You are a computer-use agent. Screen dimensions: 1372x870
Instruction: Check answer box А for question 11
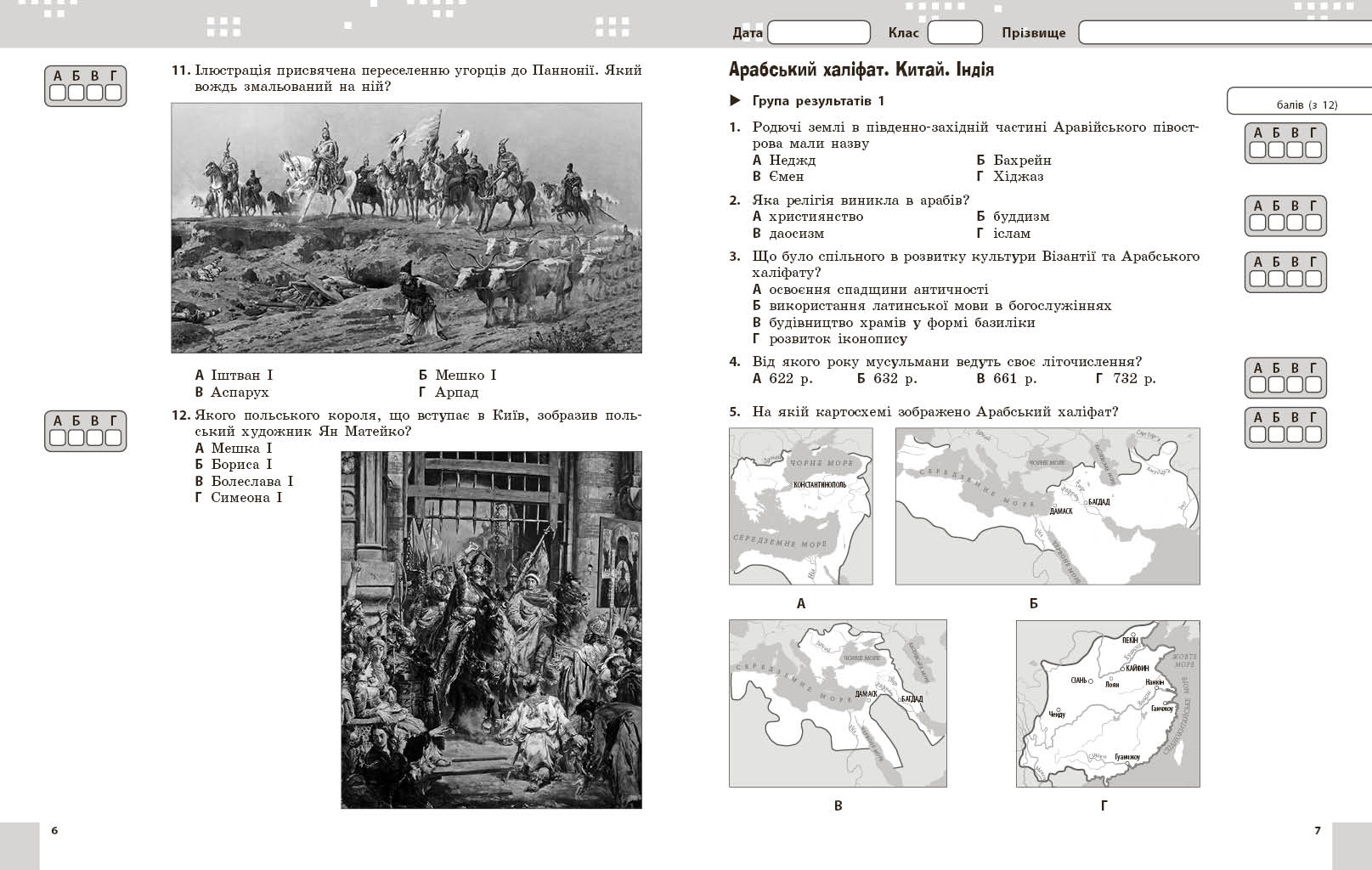click(58, 93)
